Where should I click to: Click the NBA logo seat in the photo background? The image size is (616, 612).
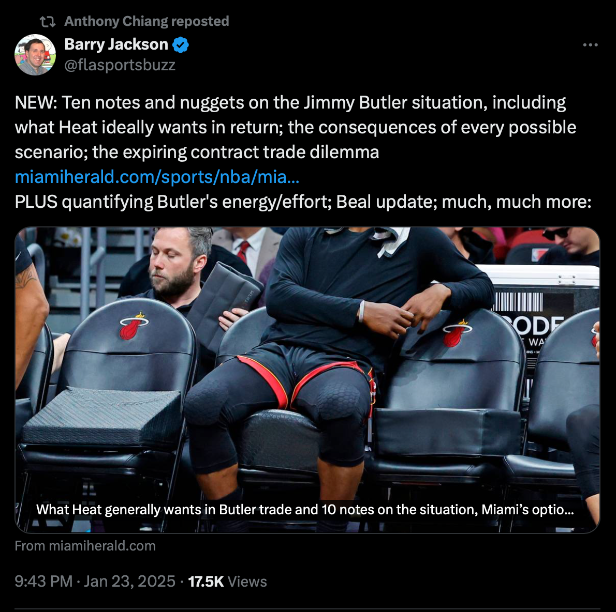tap(537, 254)
